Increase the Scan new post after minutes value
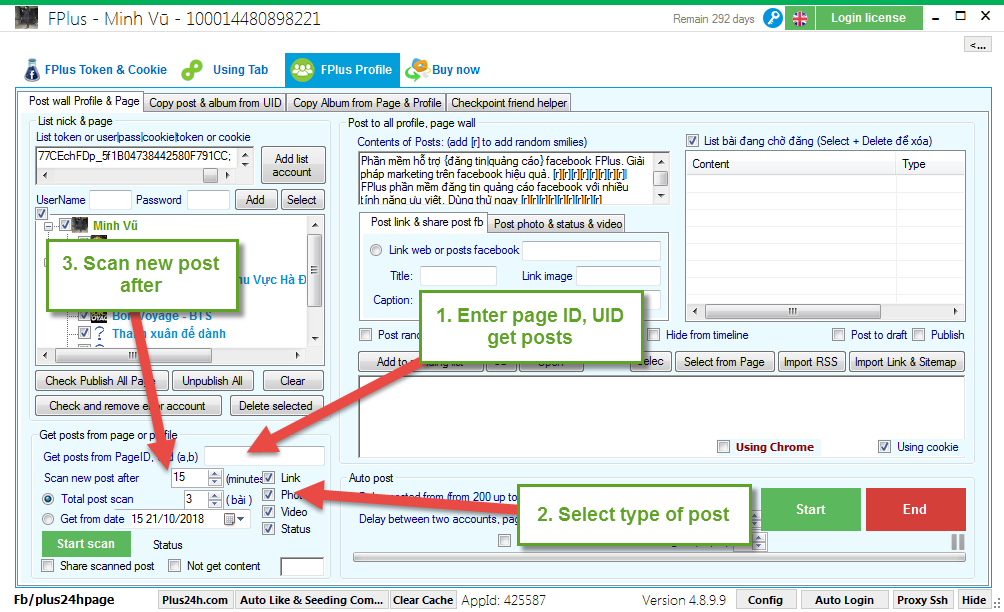The image size is (1004, 612). [215, 474]
